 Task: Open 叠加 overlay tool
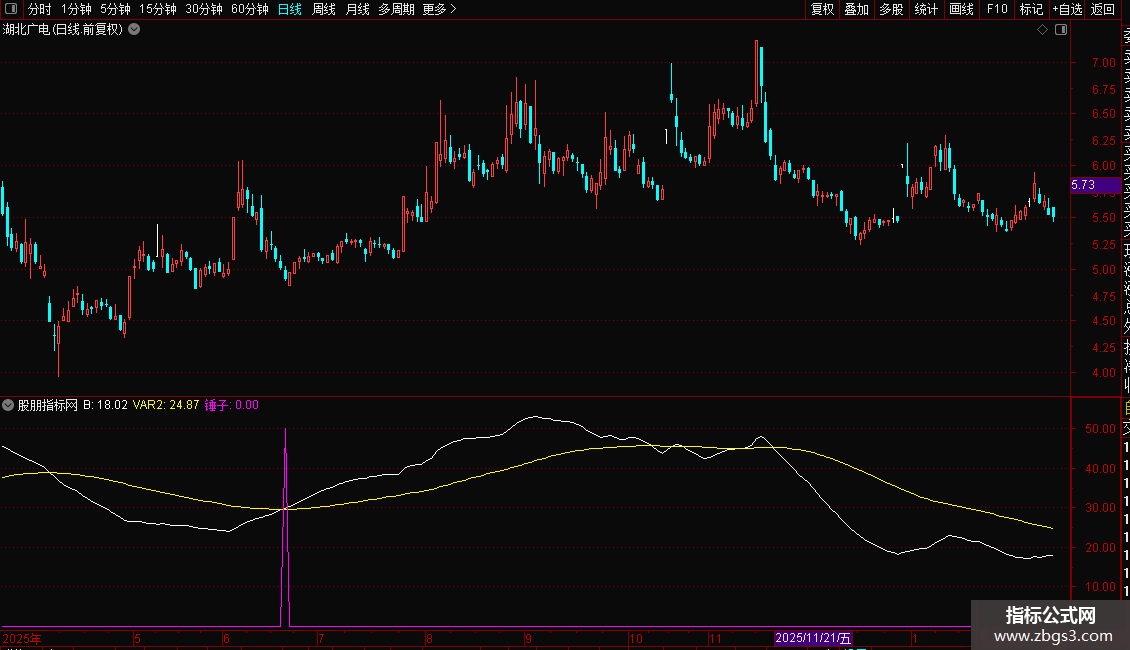[x=856, y=9]
